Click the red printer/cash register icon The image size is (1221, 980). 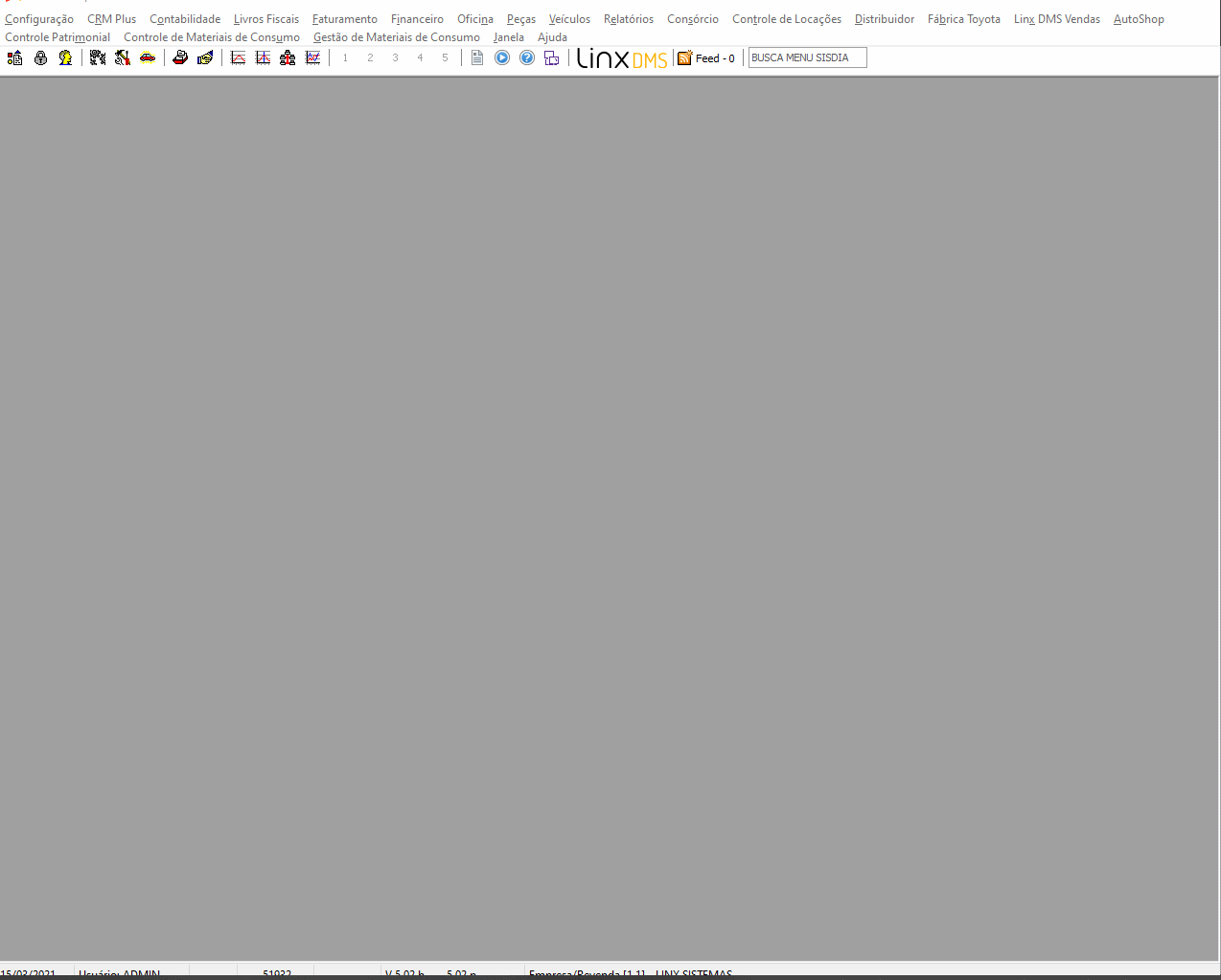[180, 58]
